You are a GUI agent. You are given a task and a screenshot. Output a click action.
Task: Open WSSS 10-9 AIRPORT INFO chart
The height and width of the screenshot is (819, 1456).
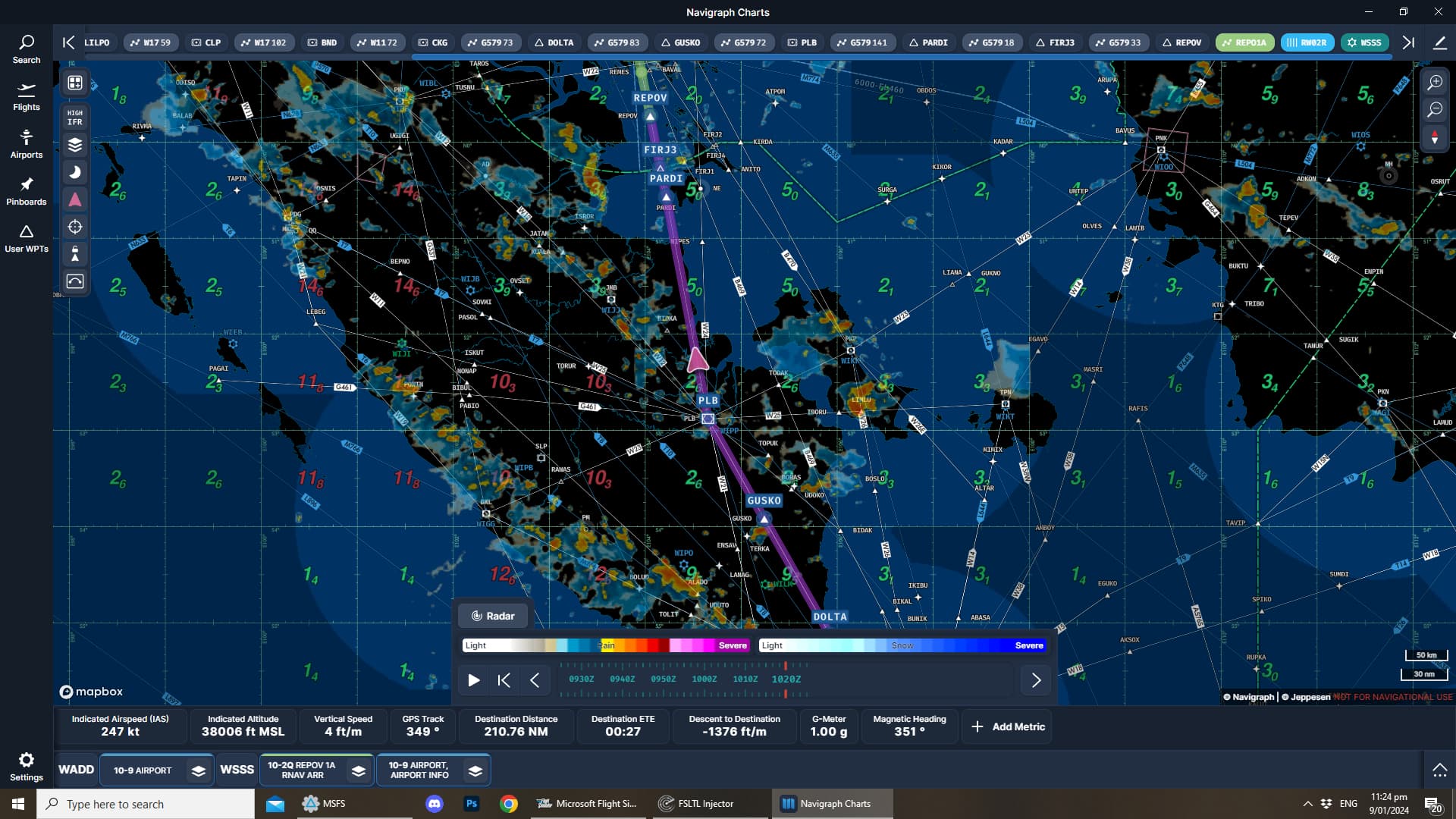(x=419, y=770)
